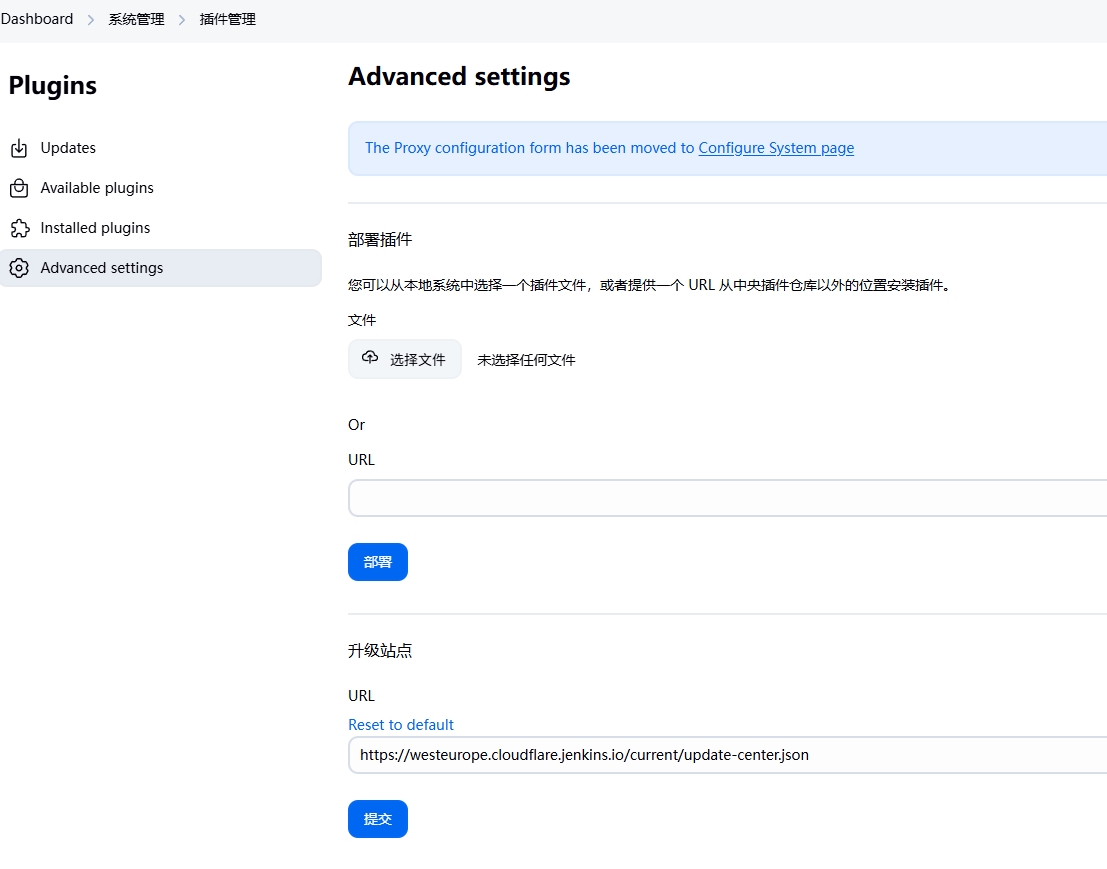Follow the Configure System page link

[776, 148]
